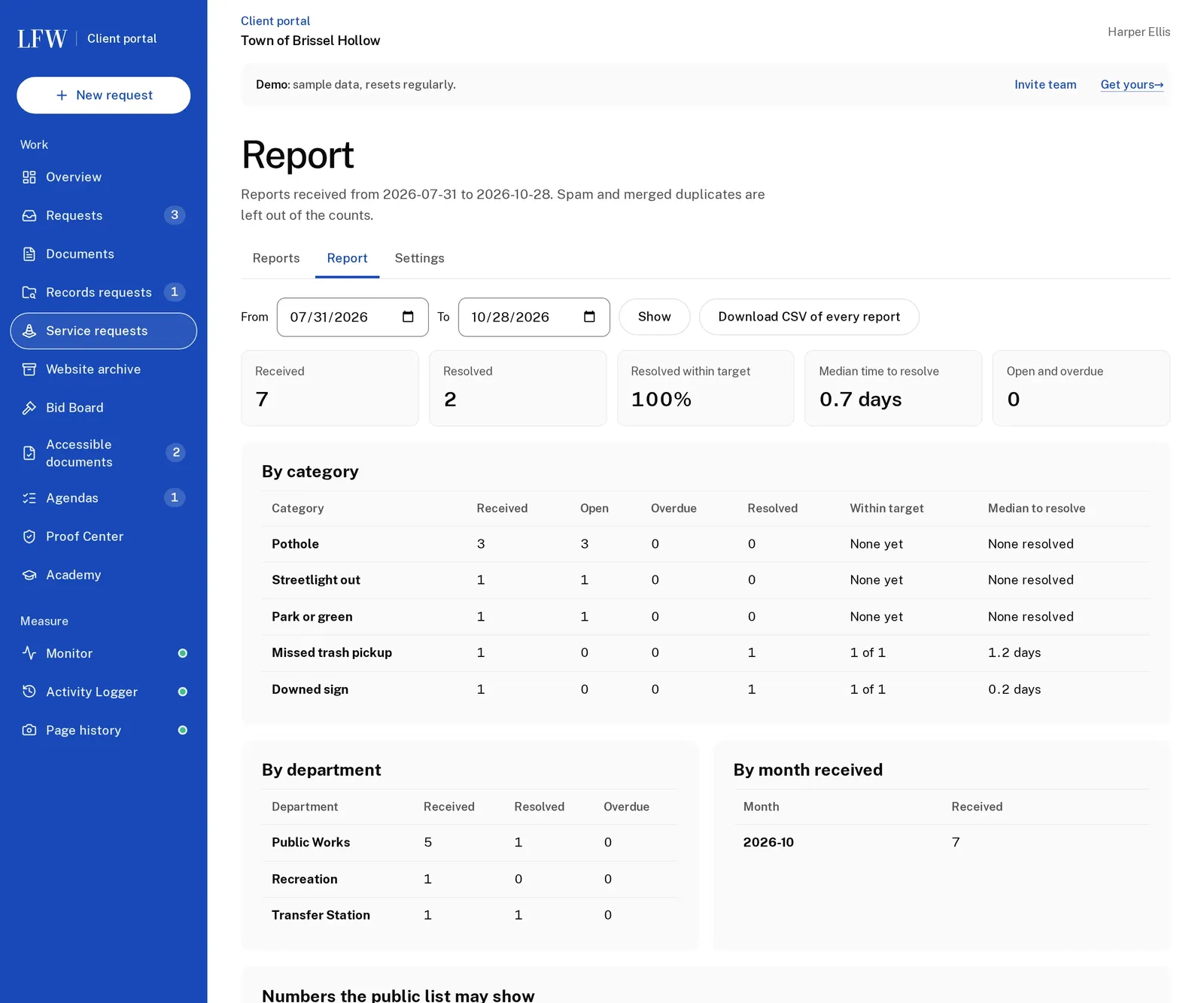The image size is (1204, 1003).
Task: Click the Agendas checklist icon
Action: click(x=29, y=497)
